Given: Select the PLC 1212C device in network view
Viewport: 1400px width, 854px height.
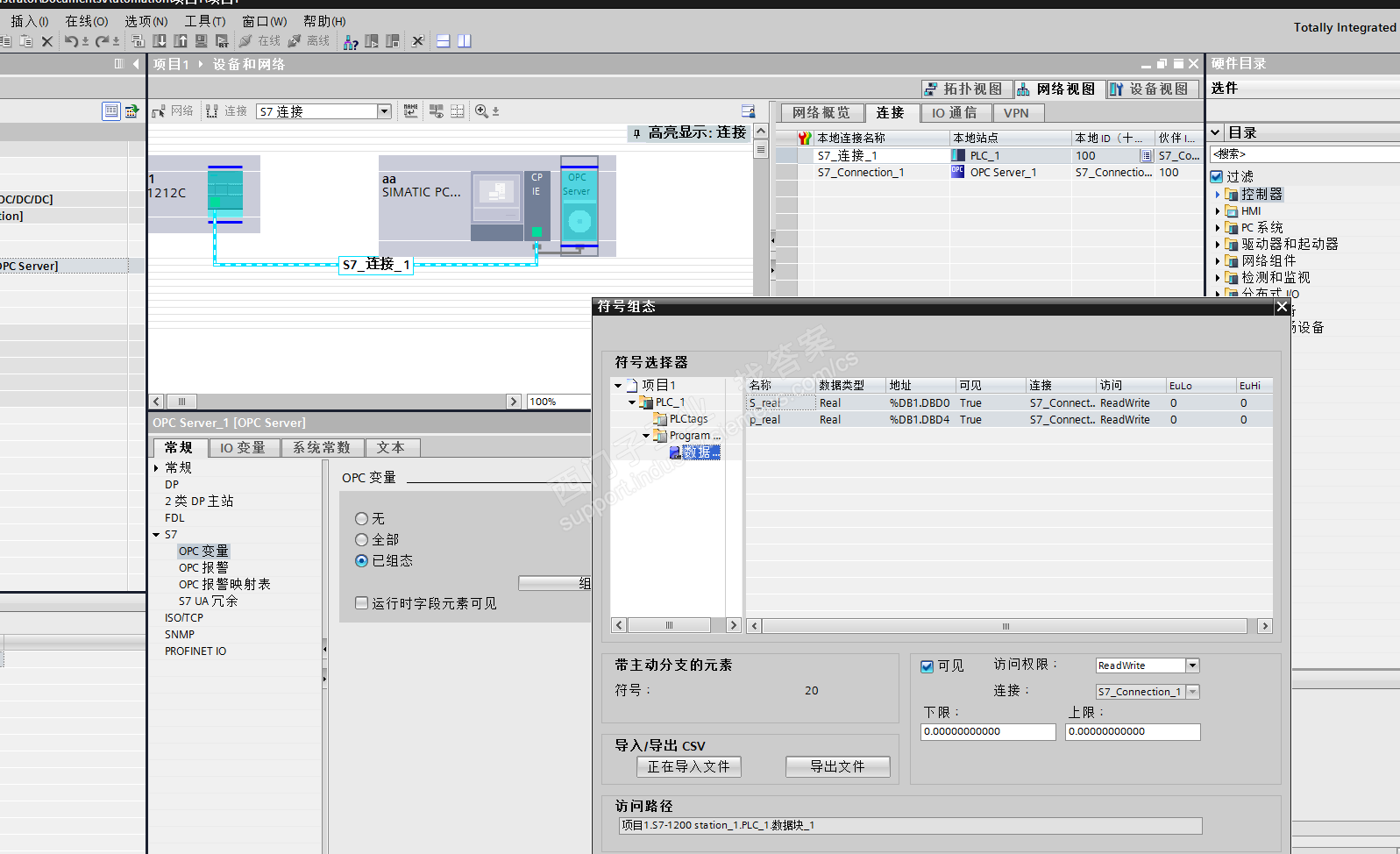Looking at the screenshot, I should point(225,194).
